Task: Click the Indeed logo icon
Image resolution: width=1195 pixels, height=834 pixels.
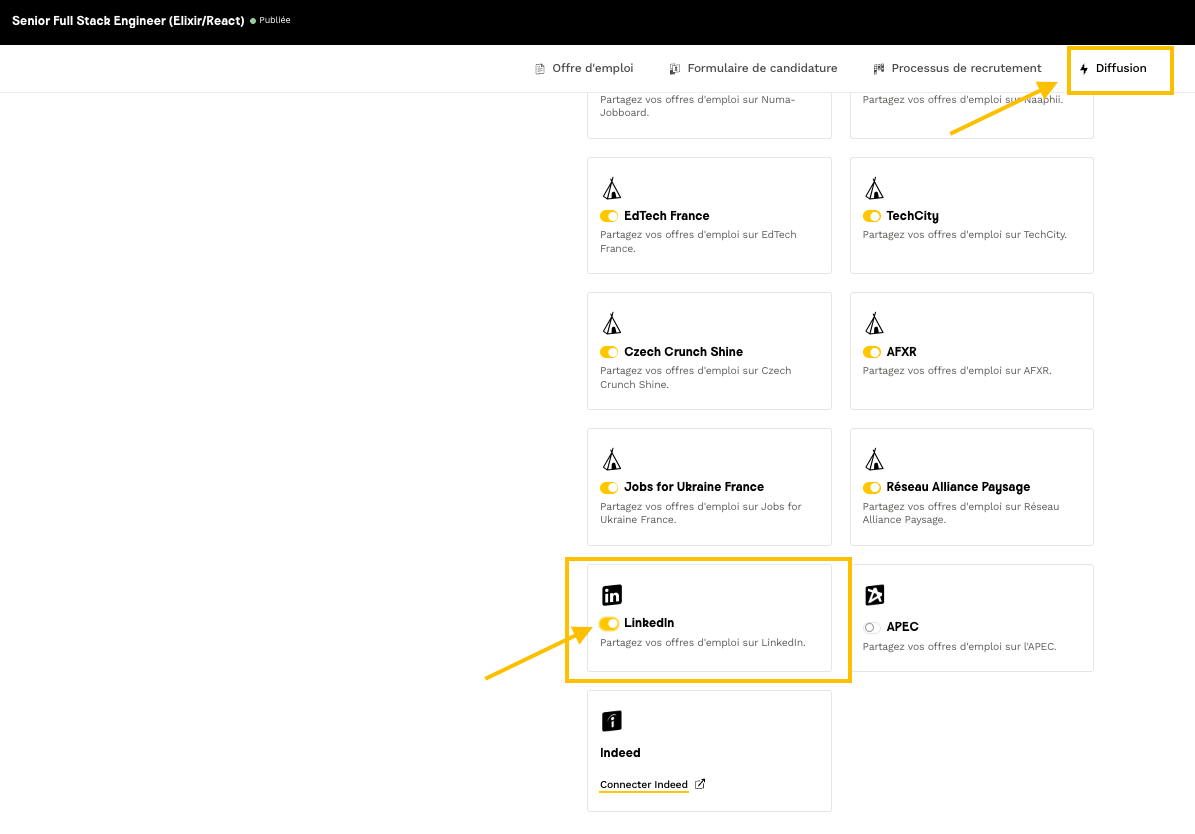Action: [x=612, y=720]
